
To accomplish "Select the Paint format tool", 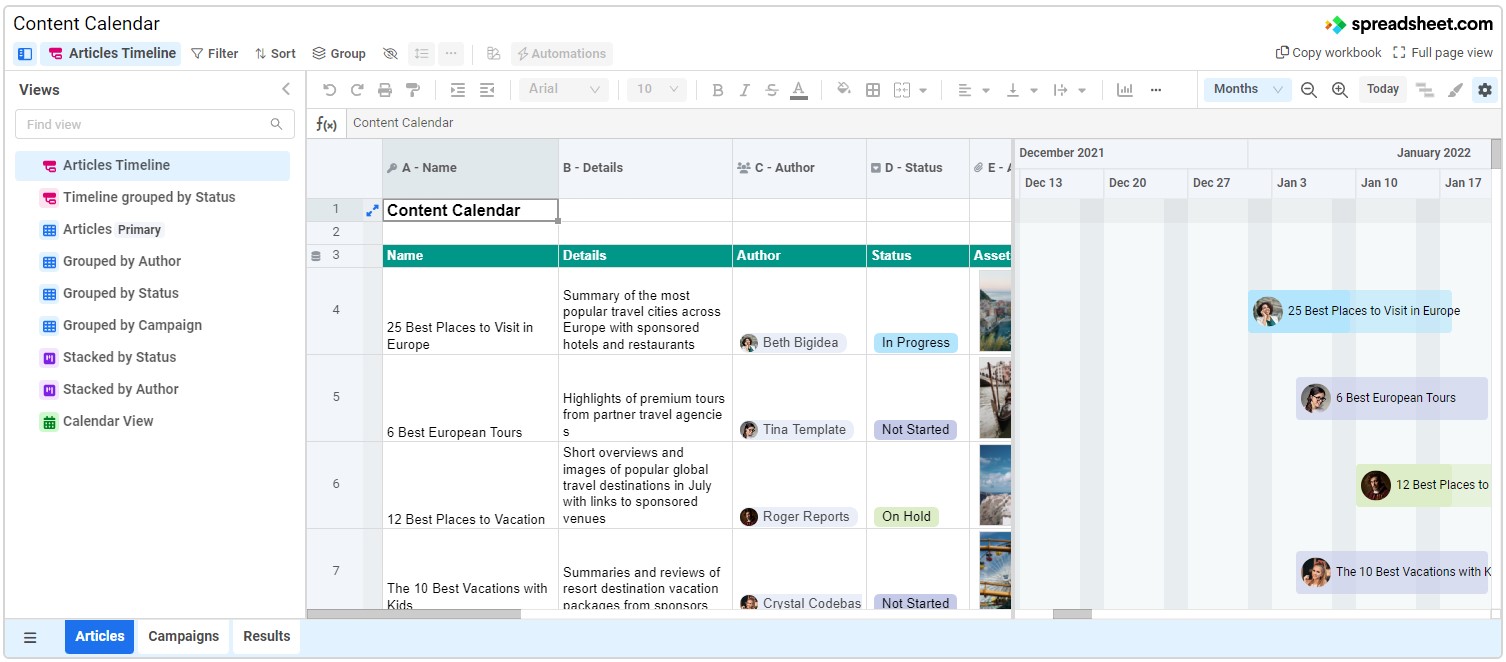I will pos(413,89).
